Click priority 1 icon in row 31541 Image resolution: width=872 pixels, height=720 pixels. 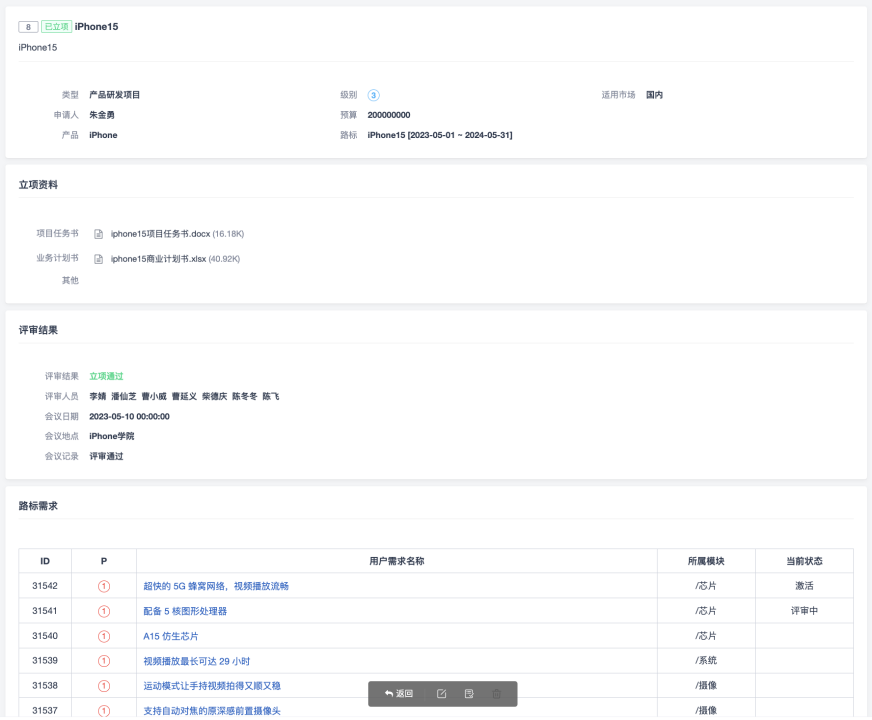(104, 611)
